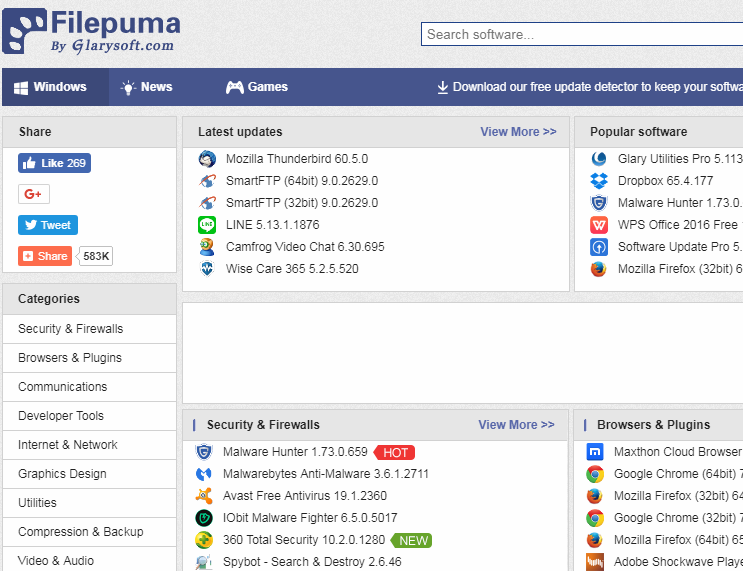The width and height of the screenshot is (743, 571).
Task: Click the IObit Malware Fighter icon
Action: pyautogui.click(x=204, y=518)
